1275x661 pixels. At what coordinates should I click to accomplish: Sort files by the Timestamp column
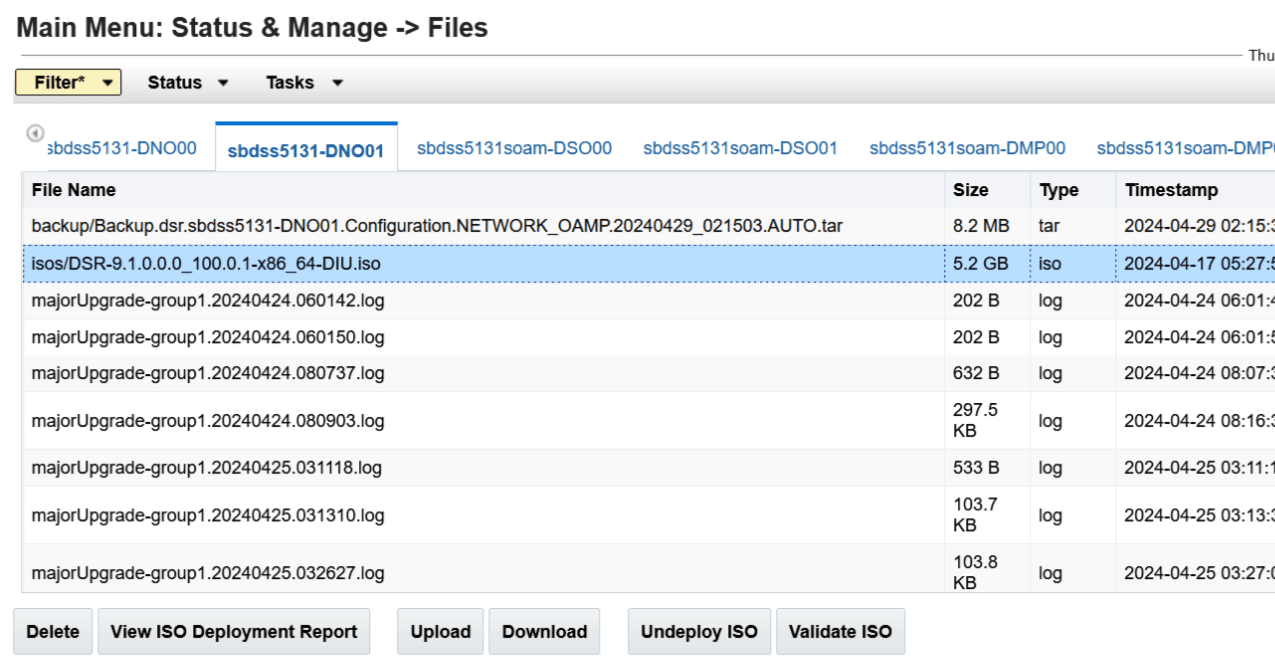coord(1170,189)
